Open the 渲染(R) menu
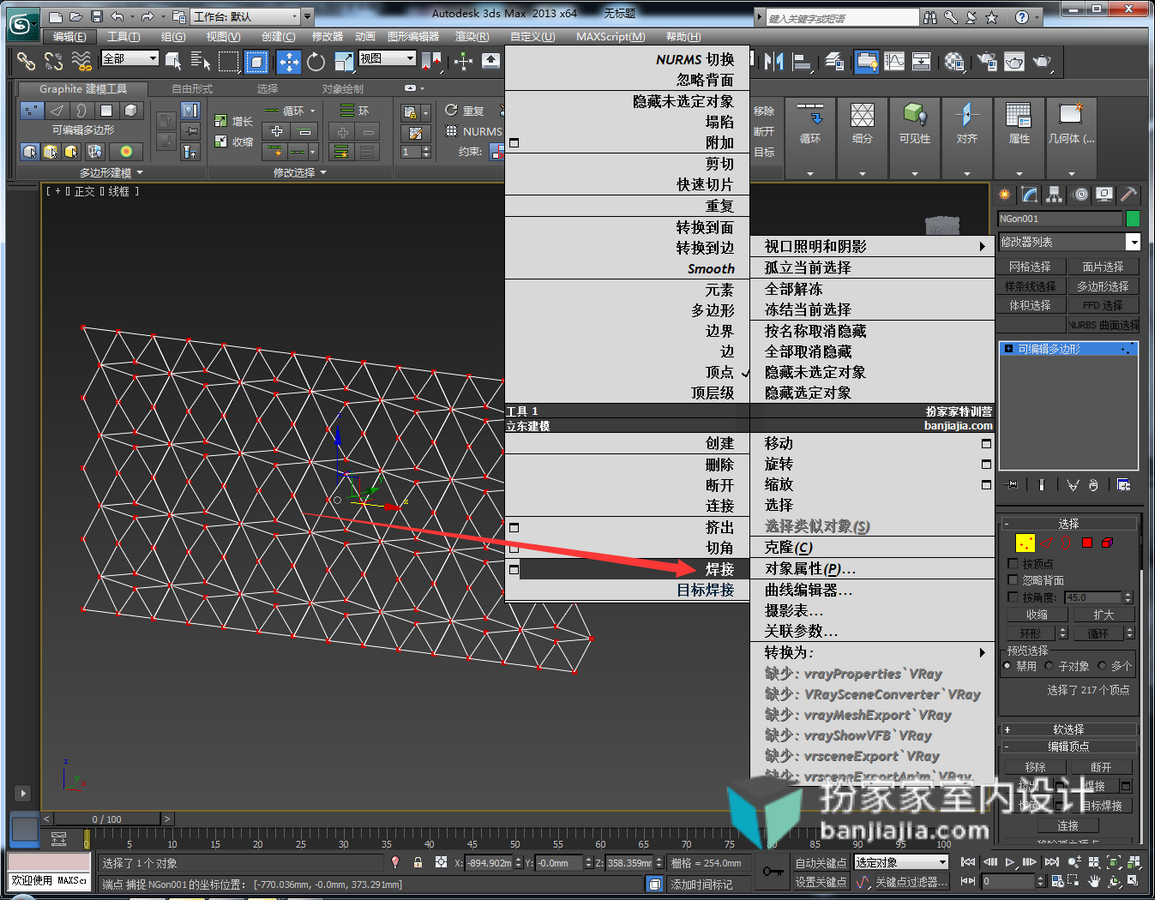Screen dimensions: 1155x900 coord(472,36)
